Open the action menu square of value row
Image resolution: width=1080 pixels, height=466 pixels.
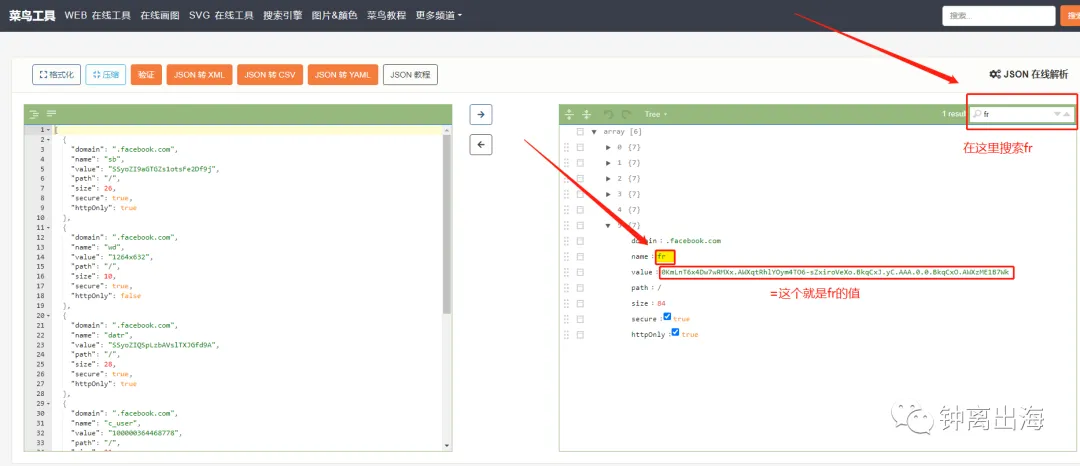coord(580,273)
